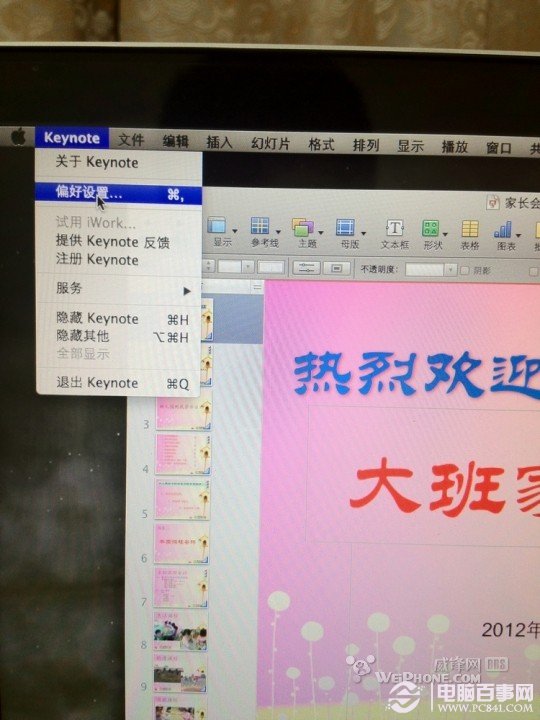This screenshot has width=540, height=720.
Task: Open the 文件 (File) menu
Action: pyautogui.click(x=131, y=140)
